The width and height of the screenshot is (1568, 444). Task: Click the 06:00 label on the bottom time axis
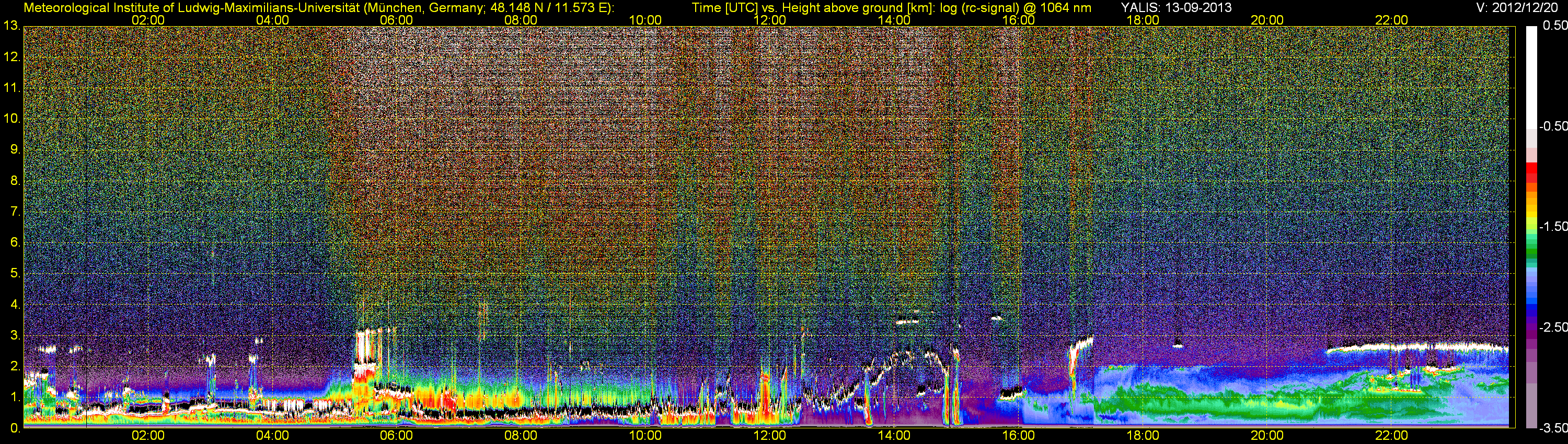[x=396, y=436]
